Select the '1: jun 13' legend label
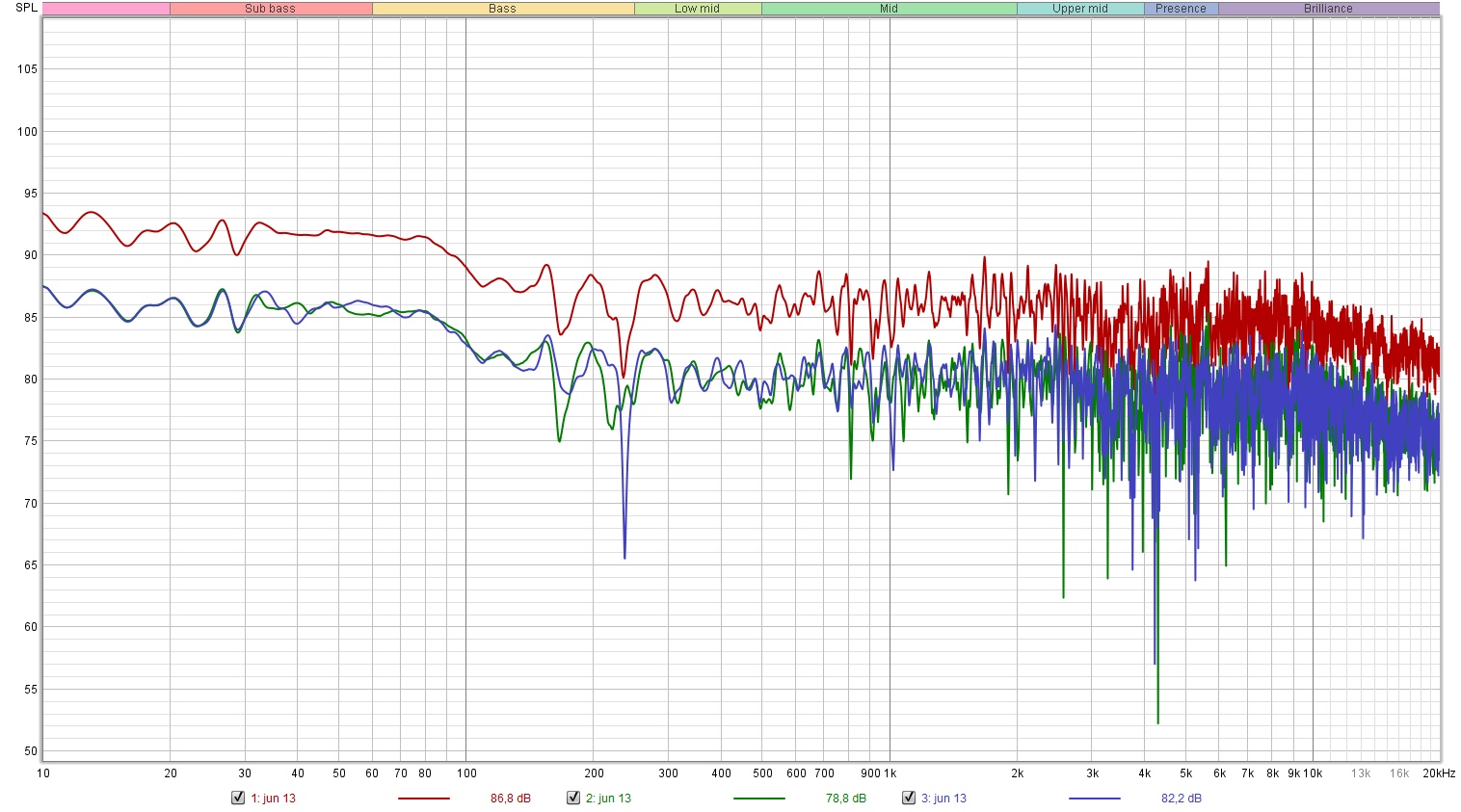Image resolution: width=1461 pixels, height=812 pixels. click(x=273, y=799)
